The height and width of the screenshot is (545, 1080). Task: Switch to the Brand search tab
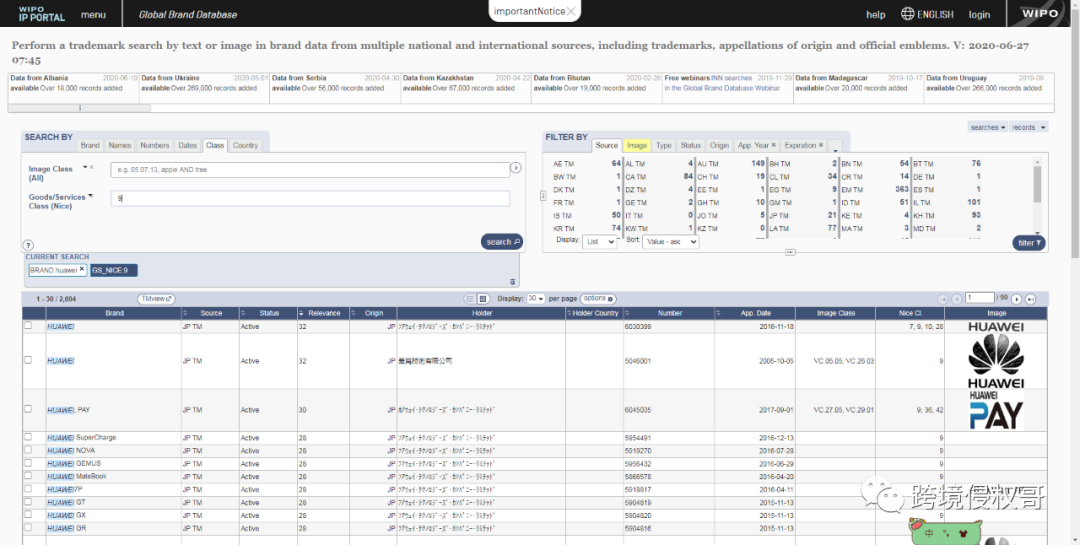click(x=90, y=145)
